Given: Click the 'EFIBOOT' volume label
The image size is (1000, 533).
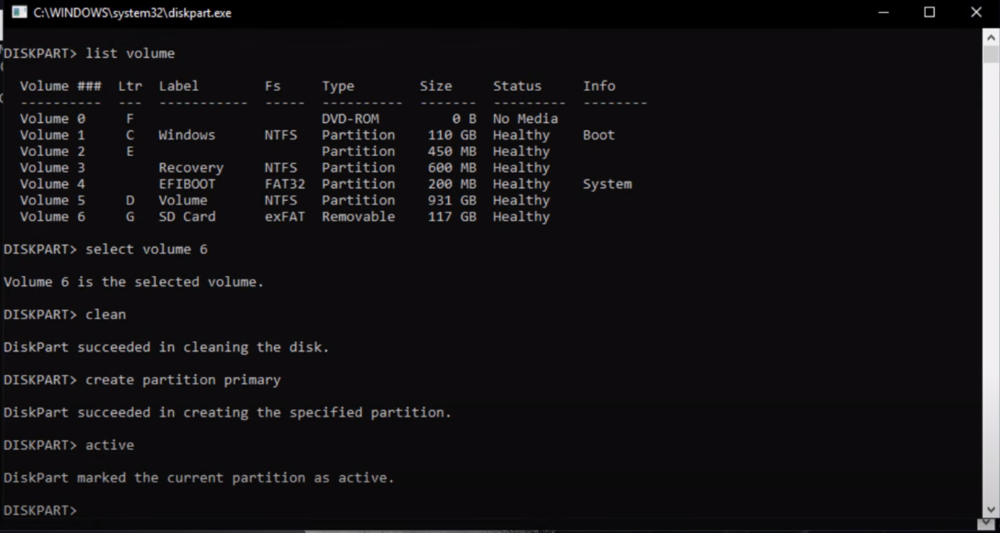Looking at the screenshot, I should (187, 184).
